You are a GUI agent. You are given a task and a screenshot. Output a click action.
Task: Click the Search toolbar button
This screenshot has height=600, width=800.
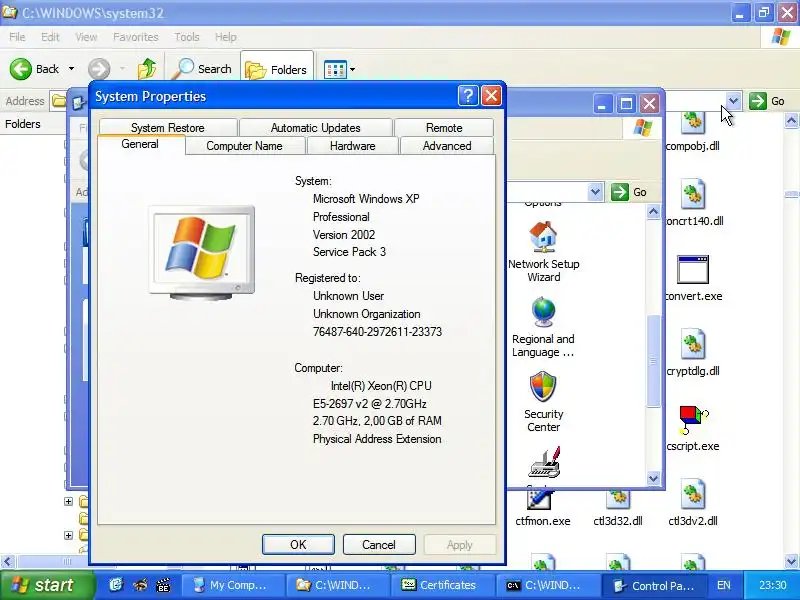pos(202,69)
